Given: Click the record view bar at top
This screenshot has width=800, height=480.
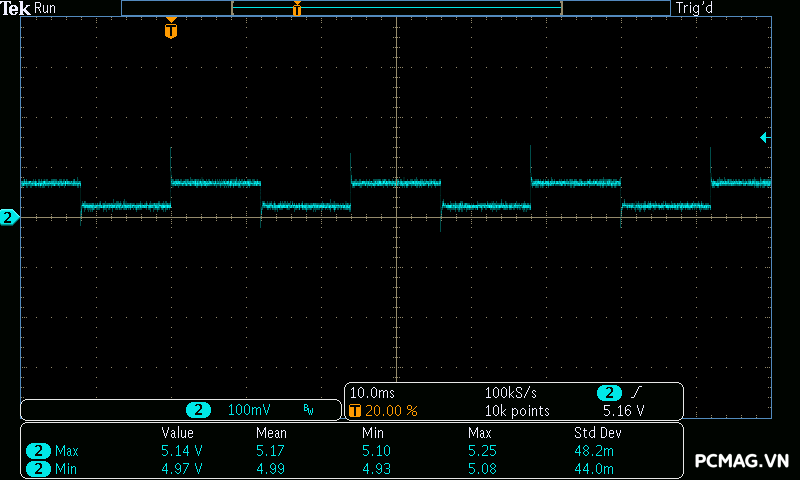Looking at the screenshot, I should pos(395,8).
